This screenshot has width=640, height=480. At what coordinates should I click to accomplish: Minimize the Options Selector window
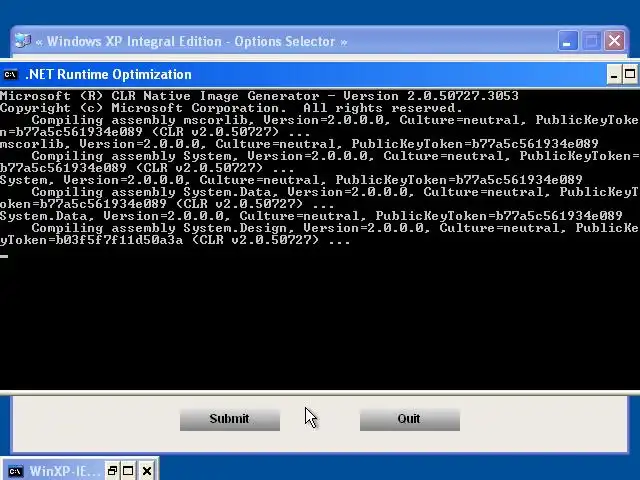[567, 41]
